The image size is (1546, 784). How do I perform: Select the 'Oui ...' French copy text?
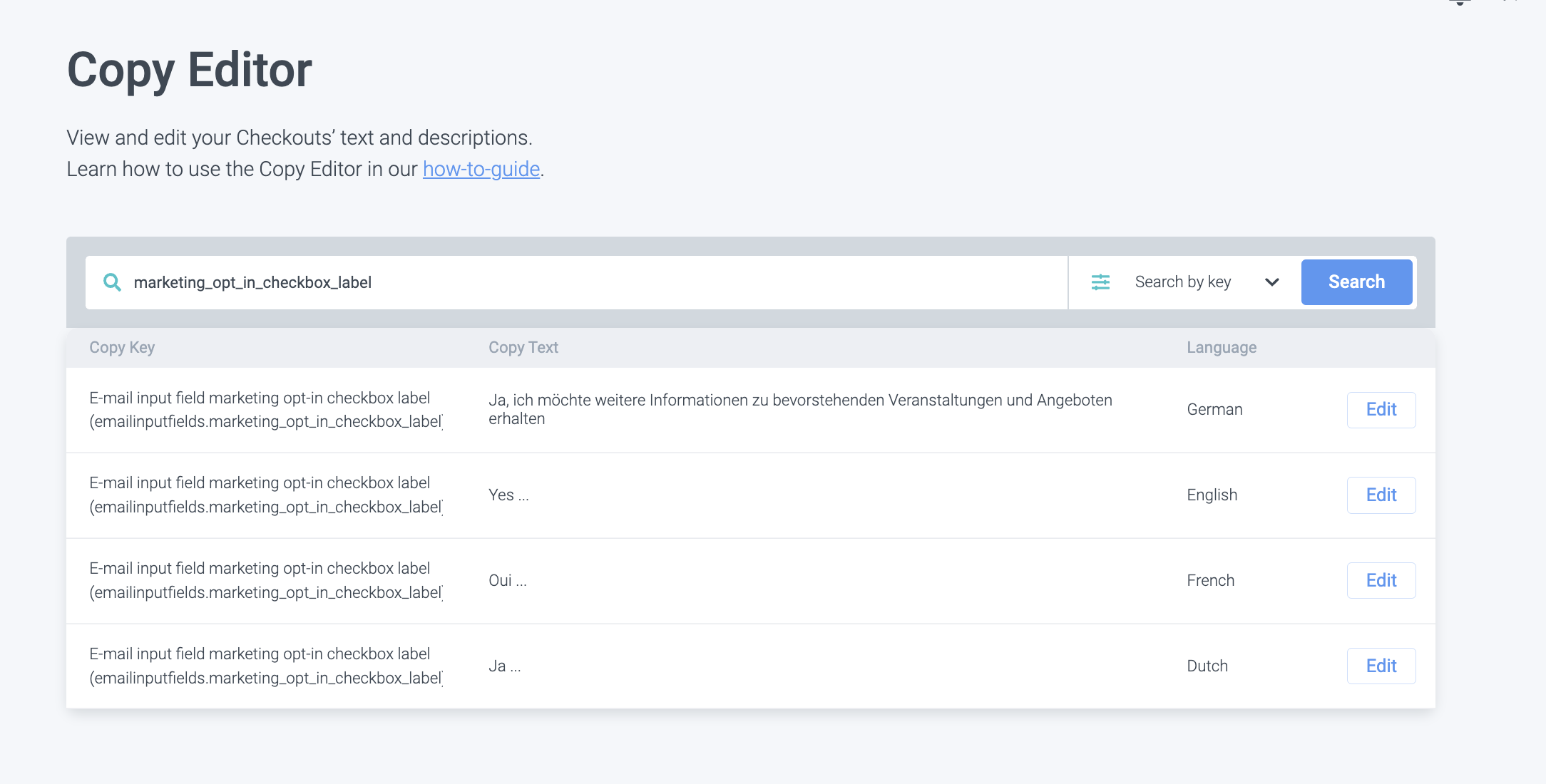coord(507,581)
